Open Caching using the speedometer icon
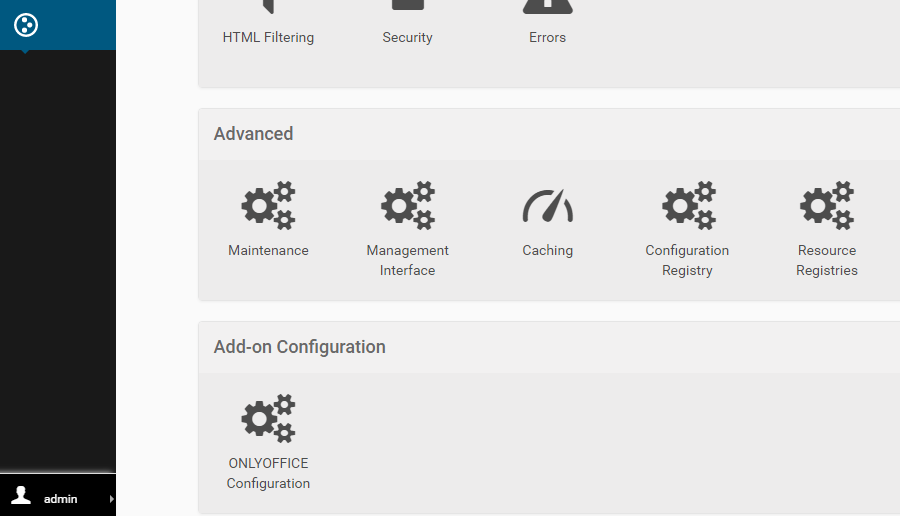 point(548,205)
